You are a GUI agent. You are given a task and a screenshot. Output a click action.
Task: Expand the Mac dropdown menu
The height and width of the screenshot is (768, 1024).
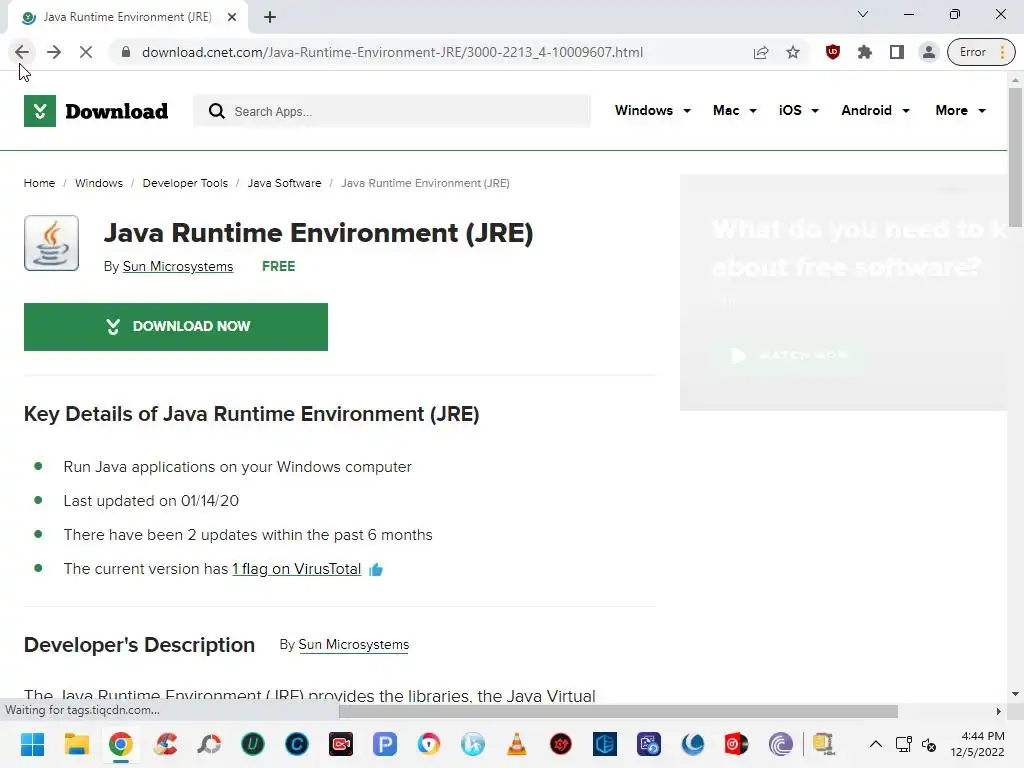click(735, 110)
